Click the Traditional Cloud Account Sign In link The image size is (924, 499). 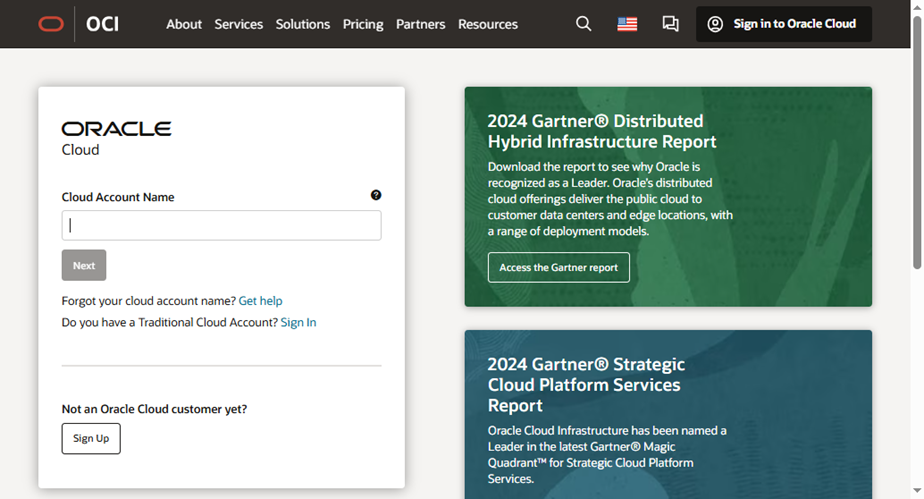tap(298, 322)
